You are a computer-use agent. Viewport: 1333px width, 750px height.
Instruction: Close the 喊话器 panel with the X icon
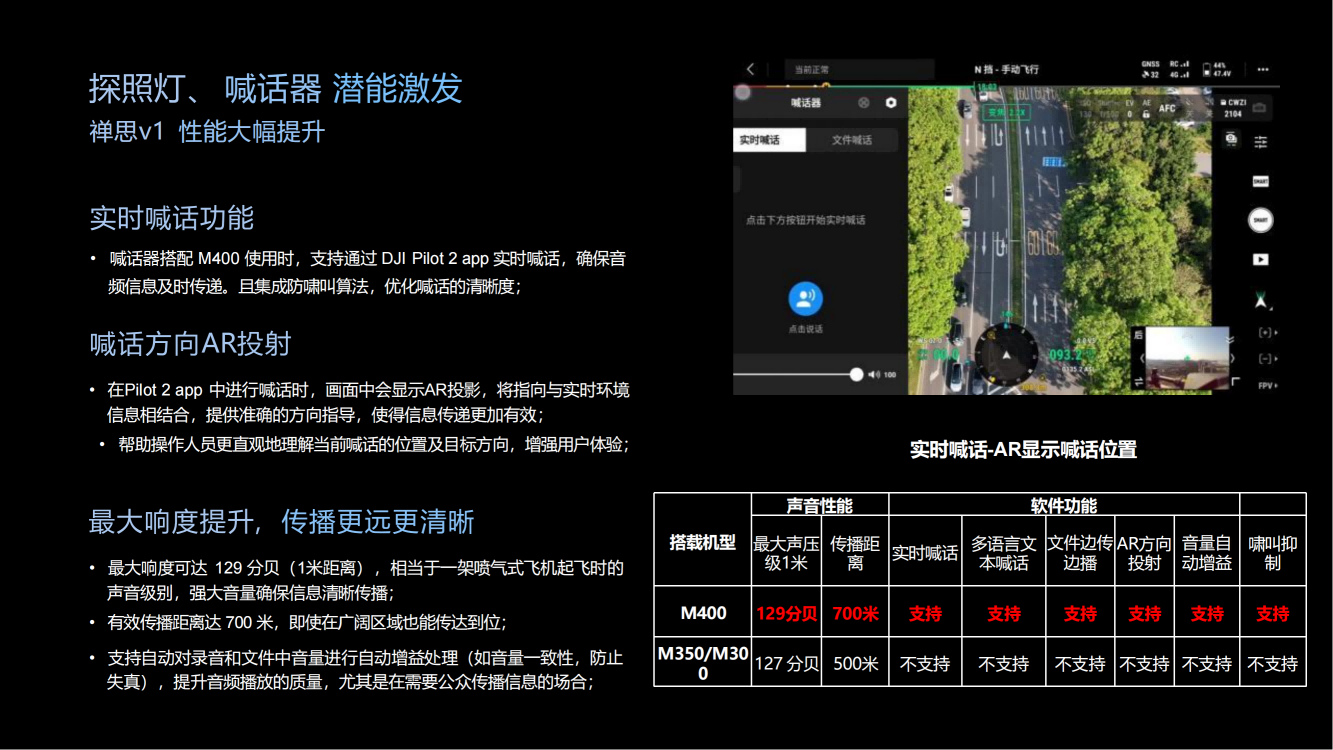(x=864, y=103)
